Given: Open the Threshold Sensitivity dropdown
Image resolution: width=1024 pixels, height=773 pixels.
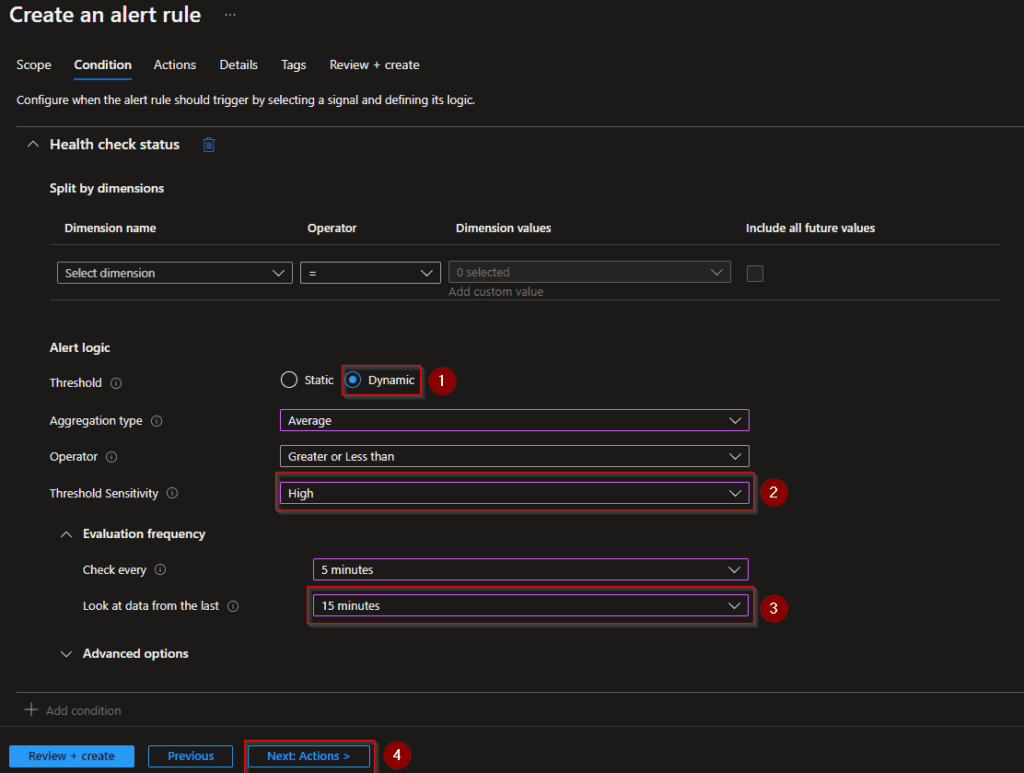Looking at the screenshot, I should (514, 493).
